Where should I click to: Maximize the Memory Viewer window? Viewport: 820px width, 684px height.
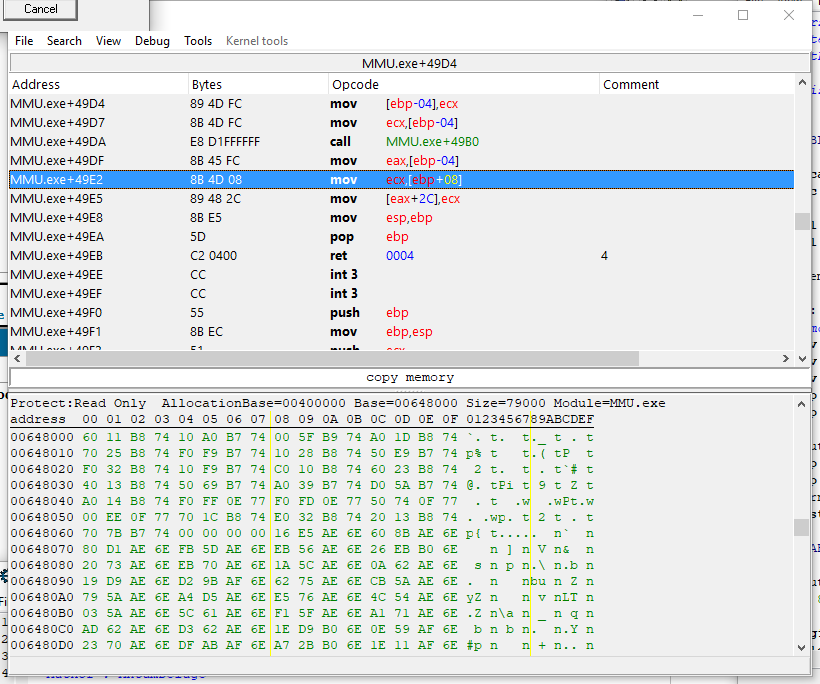click(x=743, y=15)
